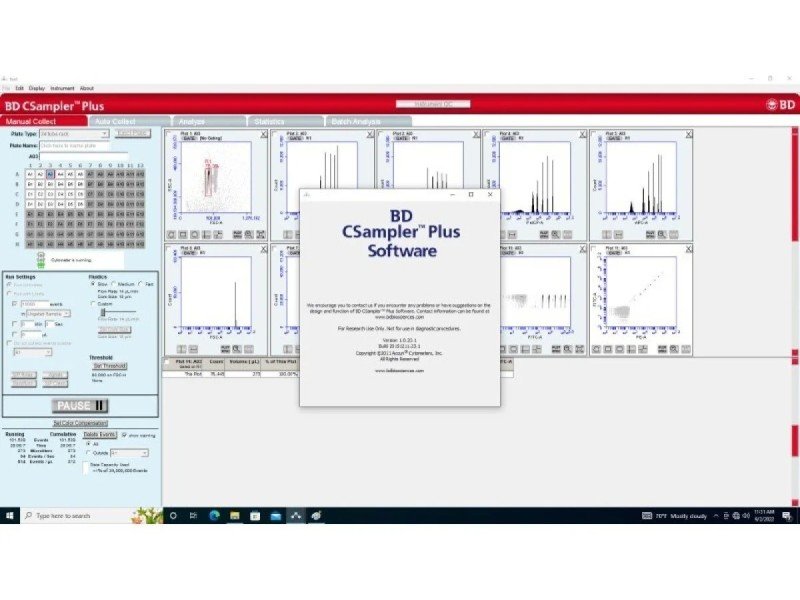Click the rectangular gate tool under Plot 1
The height and width of the screenshot is (600, 800).
[182, 234]
